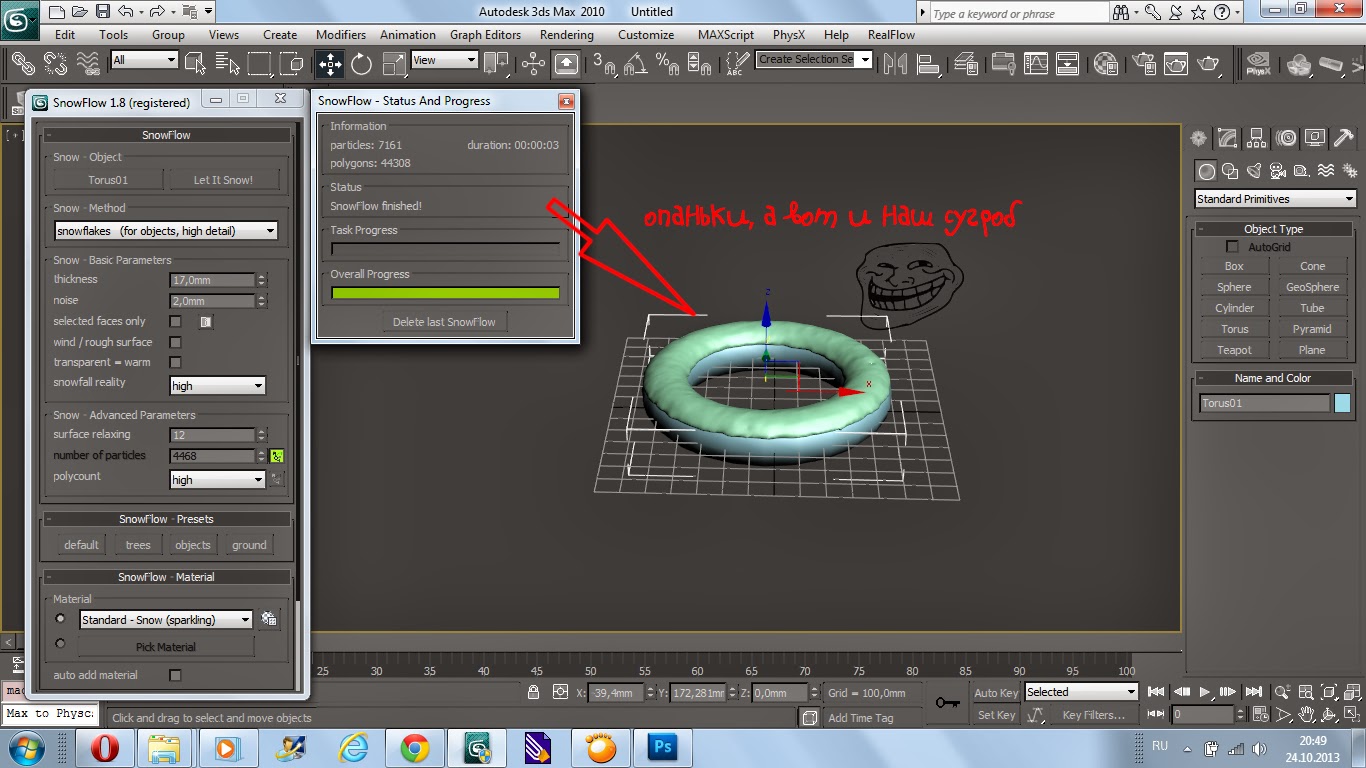
Task: Open the Curve Editor icon
Action: coord(1036,64)
